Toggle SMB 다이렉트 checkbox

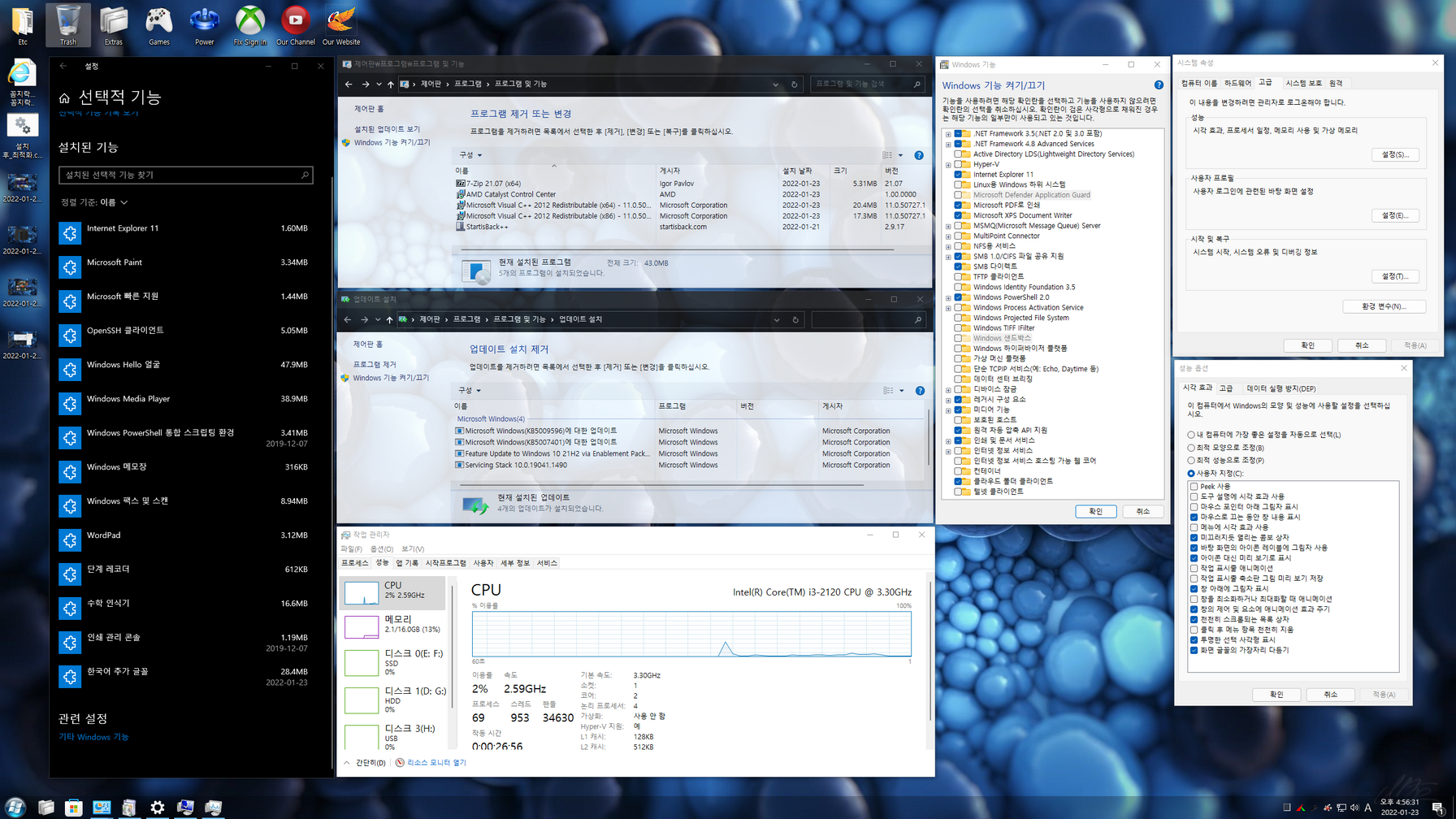click(x=958, y=266)
